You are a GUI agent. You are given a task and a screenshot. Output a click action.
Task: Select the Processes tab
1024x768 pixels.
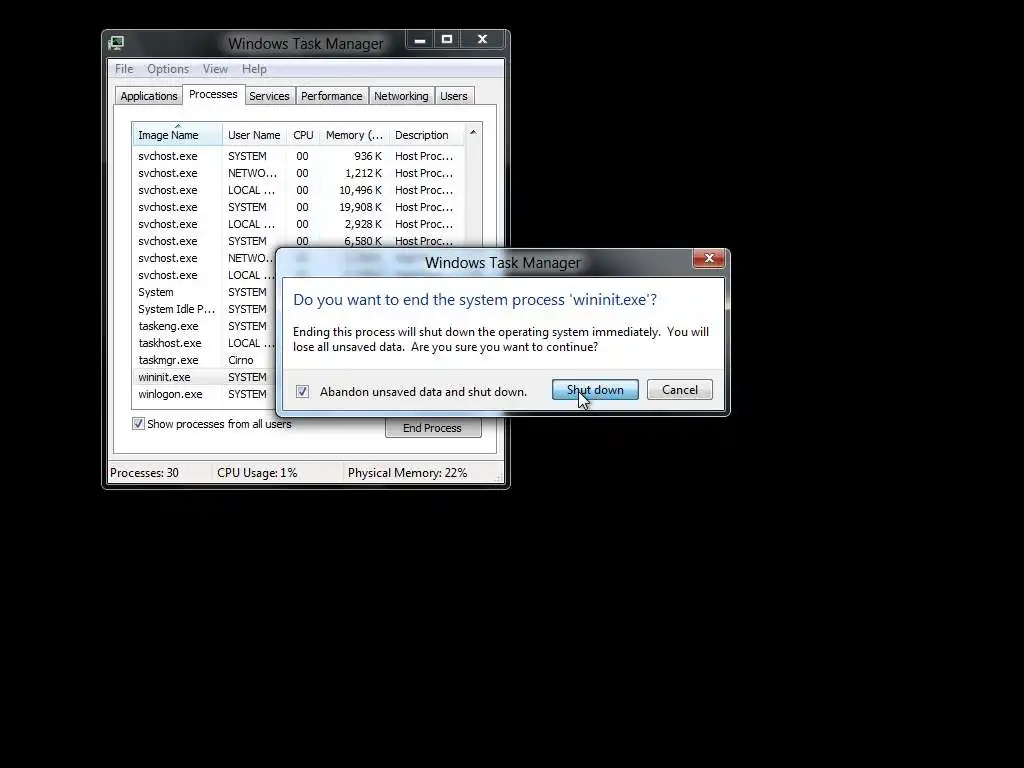(213, 95)
